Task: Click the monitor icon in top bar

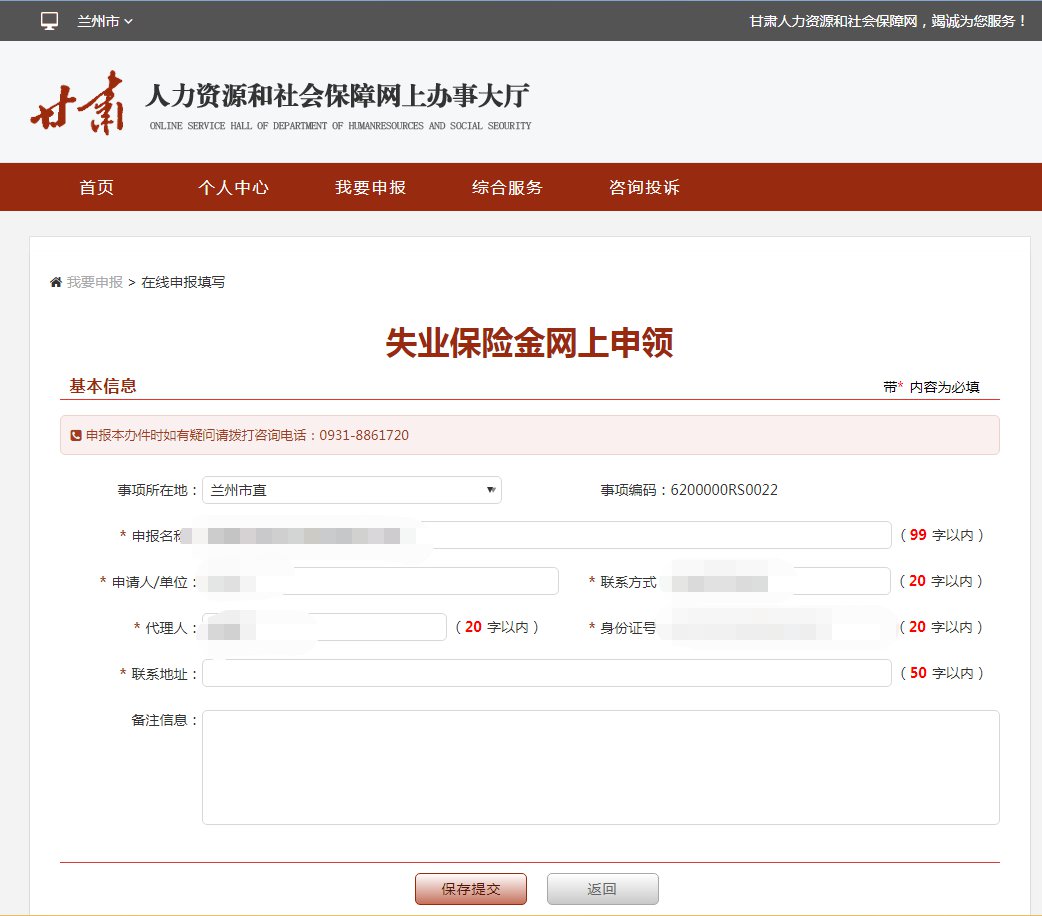Action: coord(49,20)
